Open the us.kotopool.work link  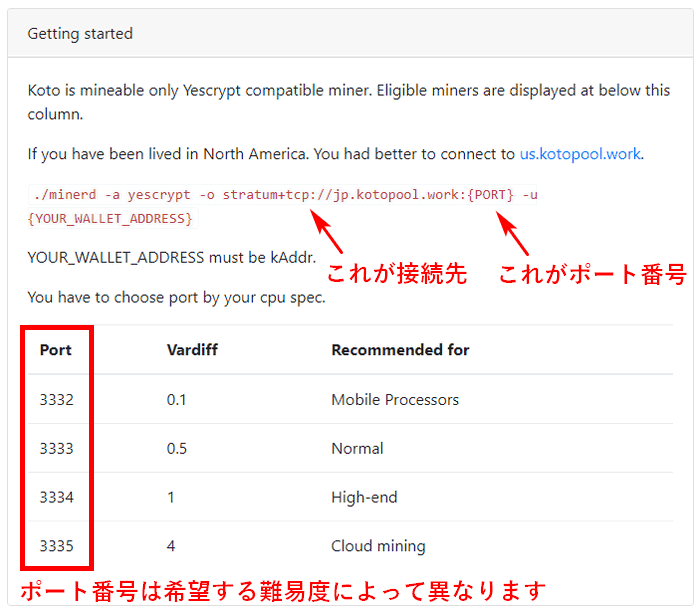pyautogui.click(x=580, y=154)
